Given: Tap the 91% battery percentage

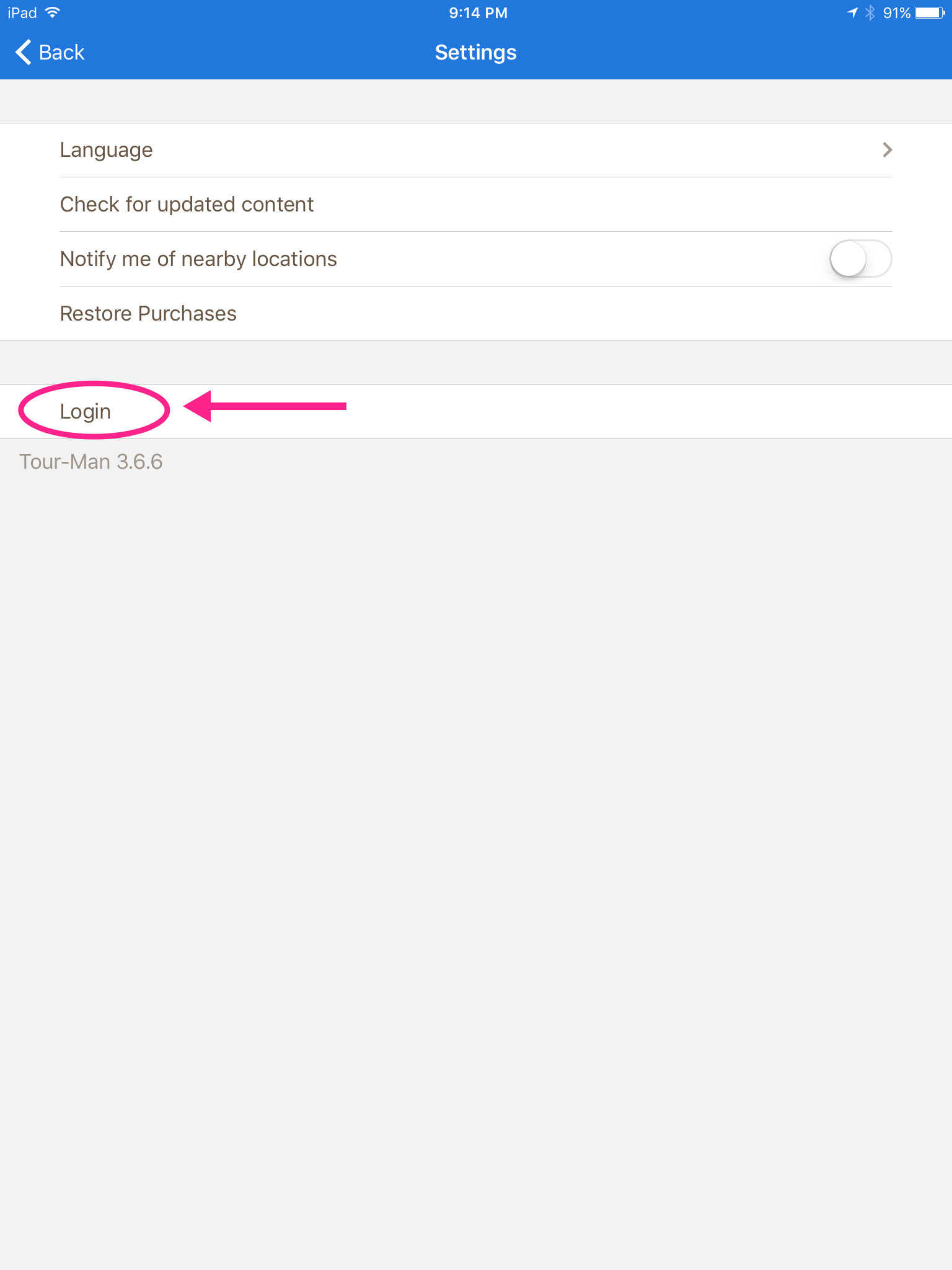Looking at the screenshot, I should [896, 12].
